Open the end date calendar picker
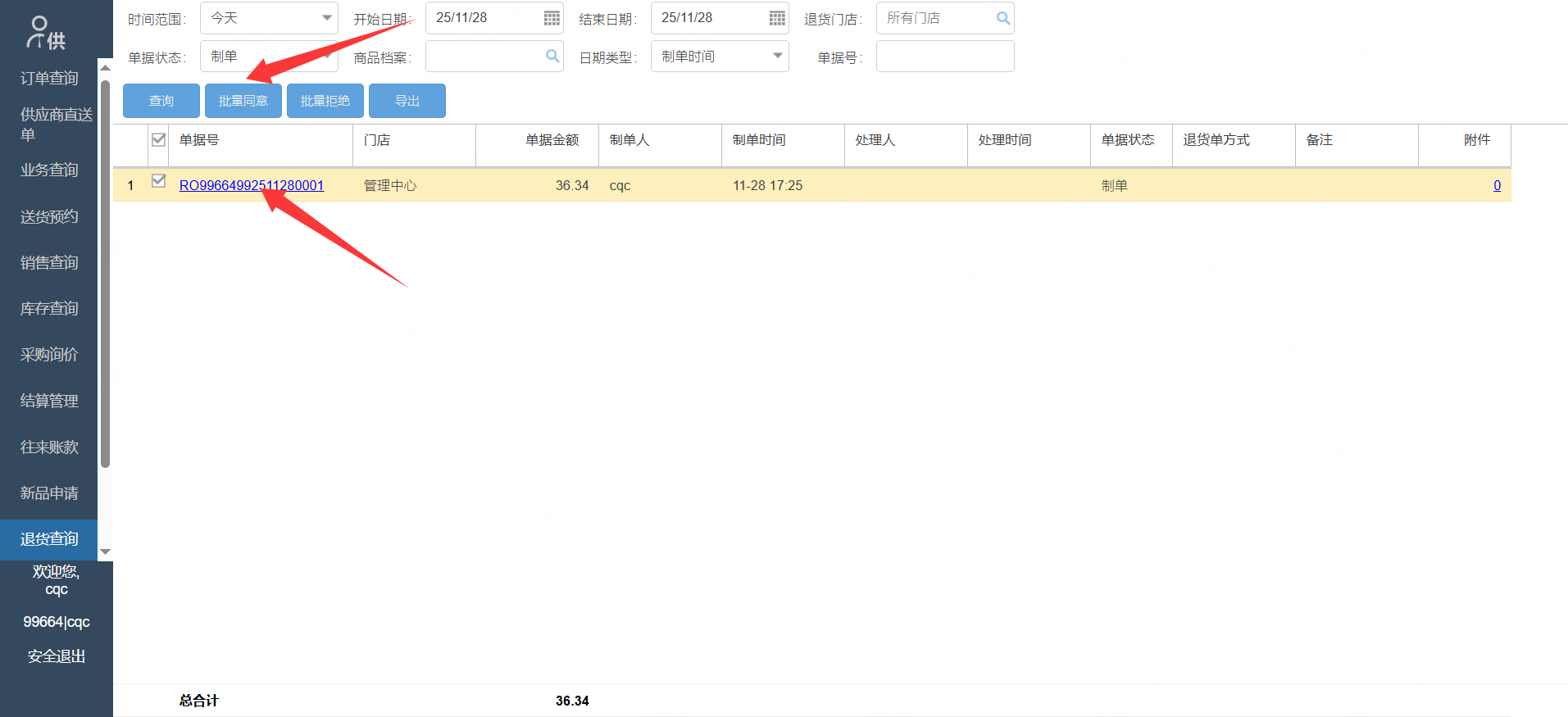This screenshot has height=717, width=1568. point(777,18)
